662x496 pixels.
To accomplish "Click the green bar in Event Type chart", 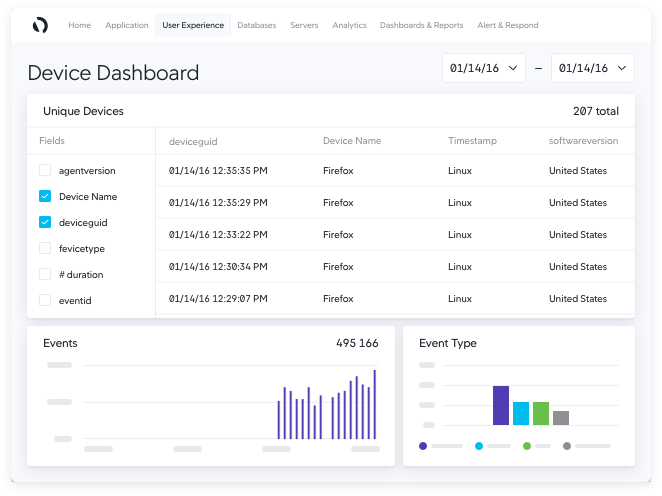I will 541,413.
